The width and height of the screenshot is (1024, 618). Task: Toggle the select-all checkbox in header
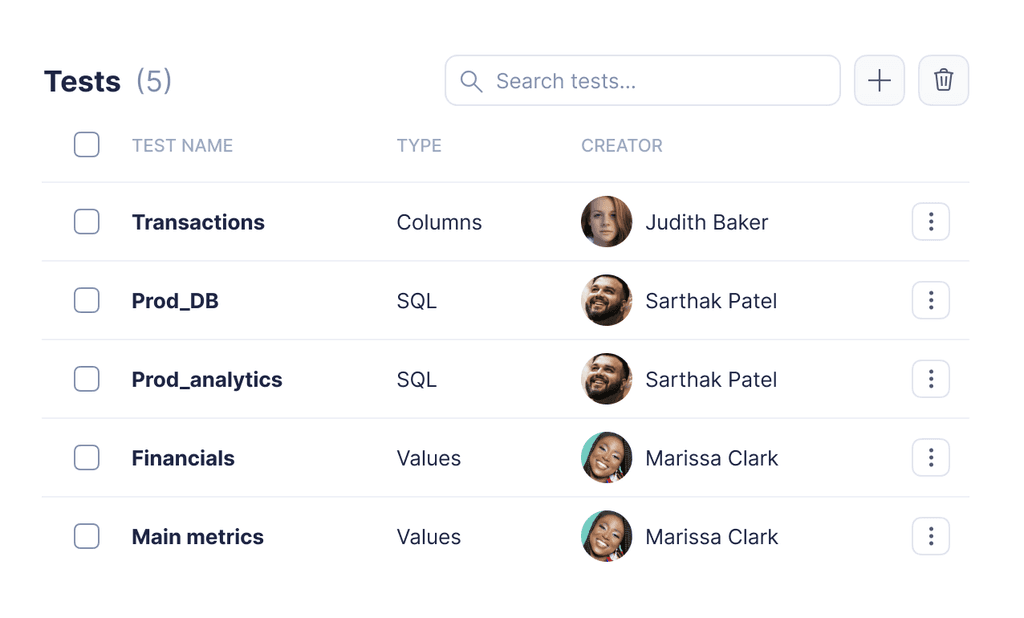click(87, 144)
